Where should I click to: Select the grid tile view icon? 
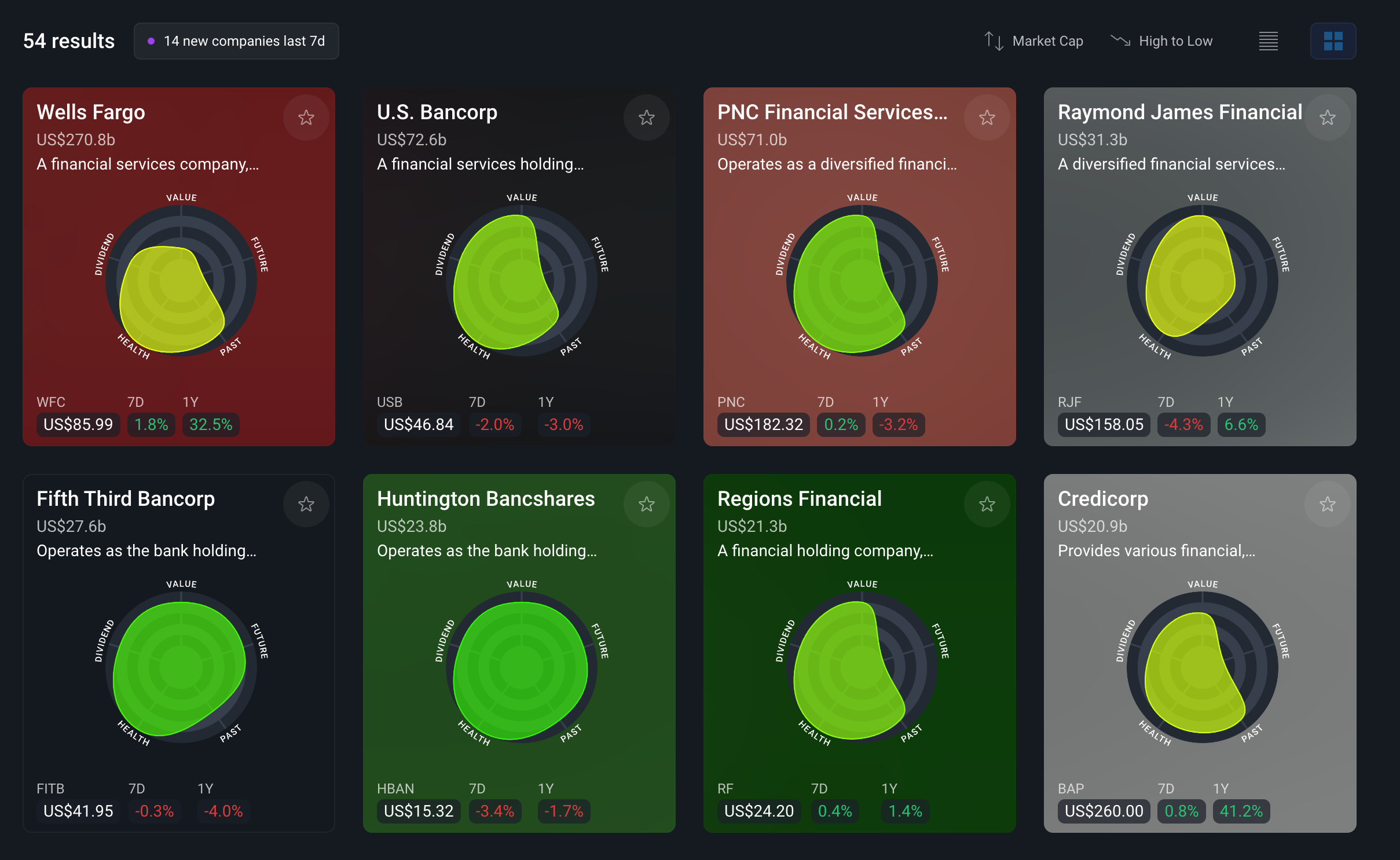point(1333,41)
